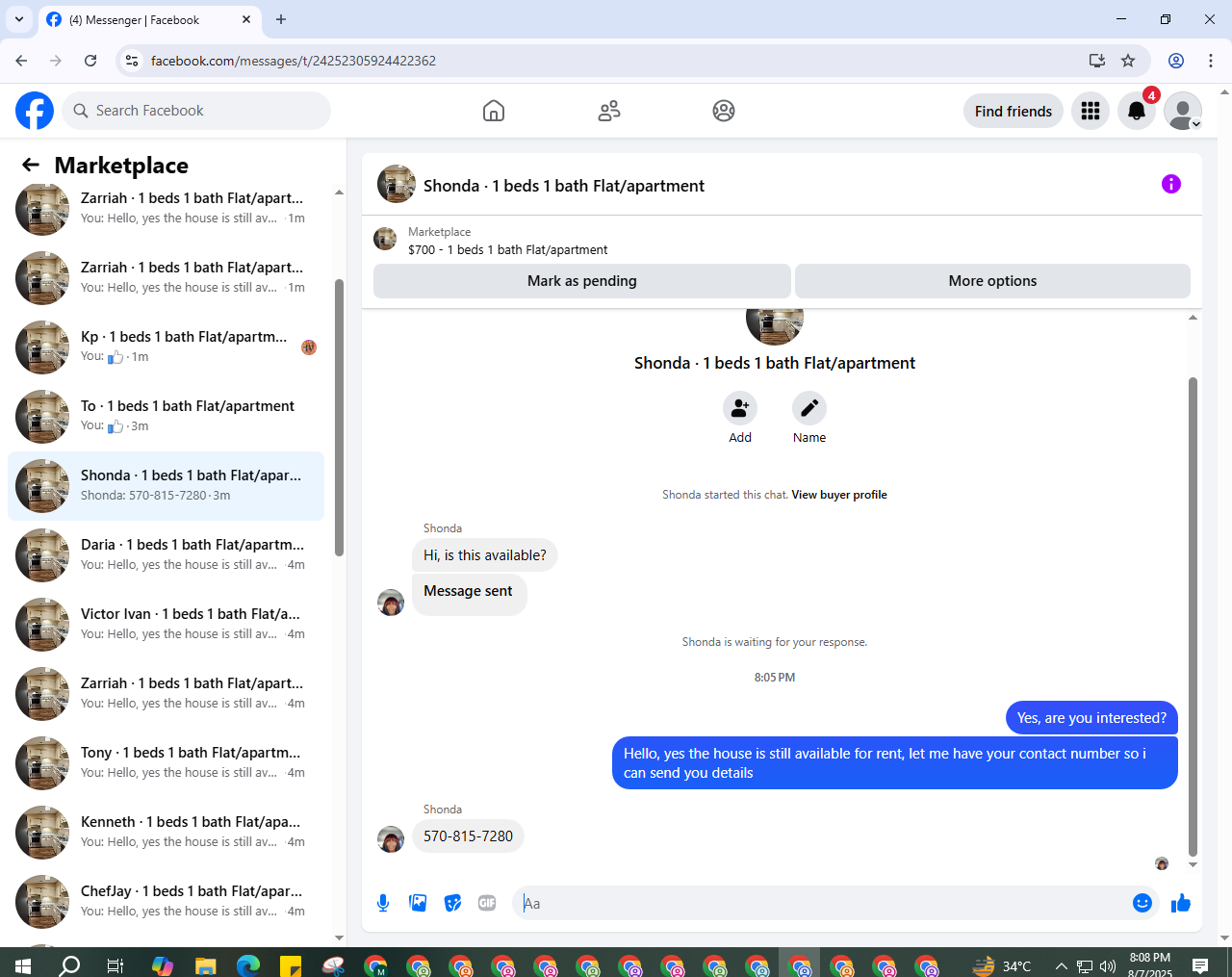Screen dimensions: 1232x977
Task: Go back using the Marketplace arrow
Action: coord(31,165)
